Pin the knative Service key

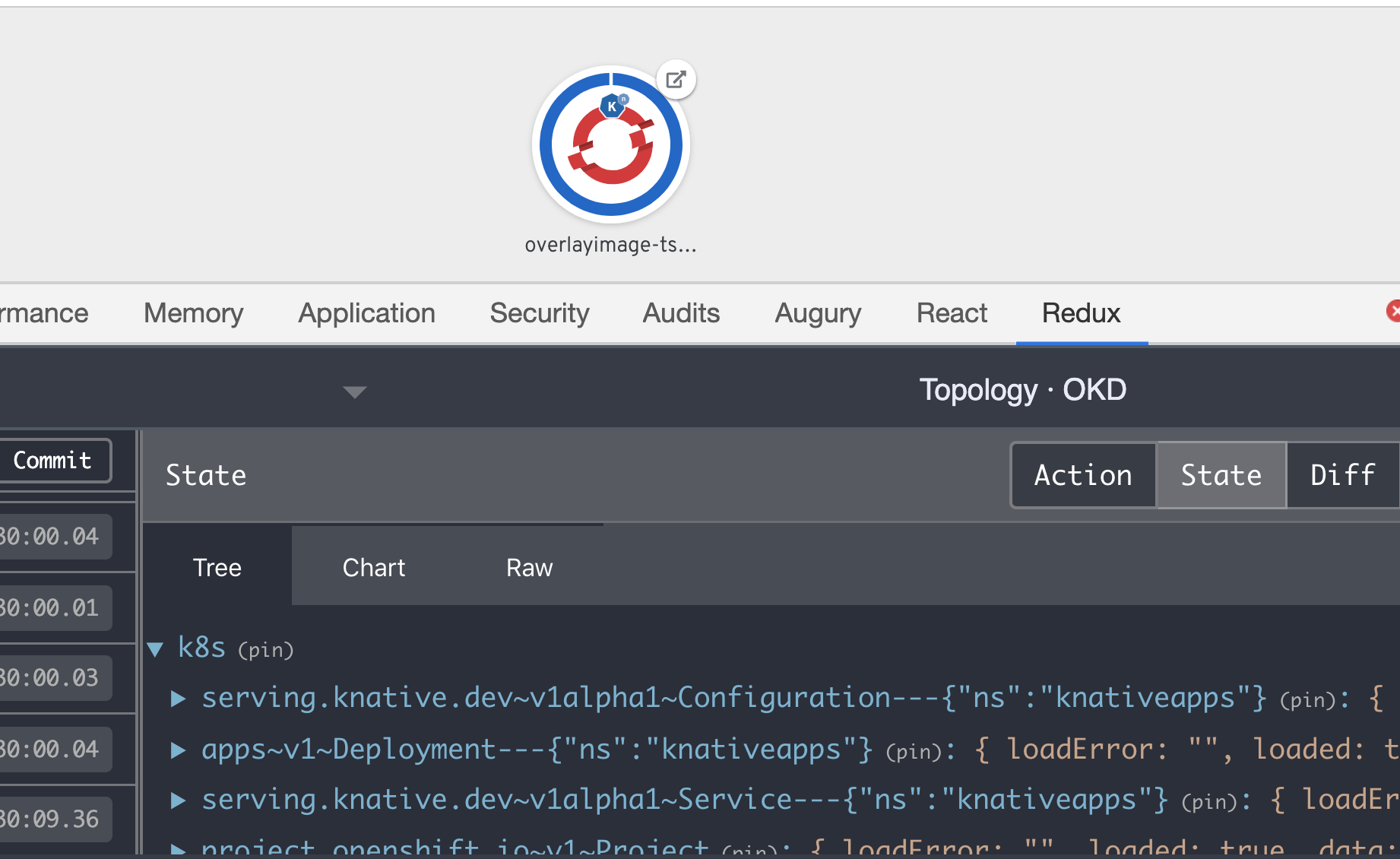(x=1209, y=800)
